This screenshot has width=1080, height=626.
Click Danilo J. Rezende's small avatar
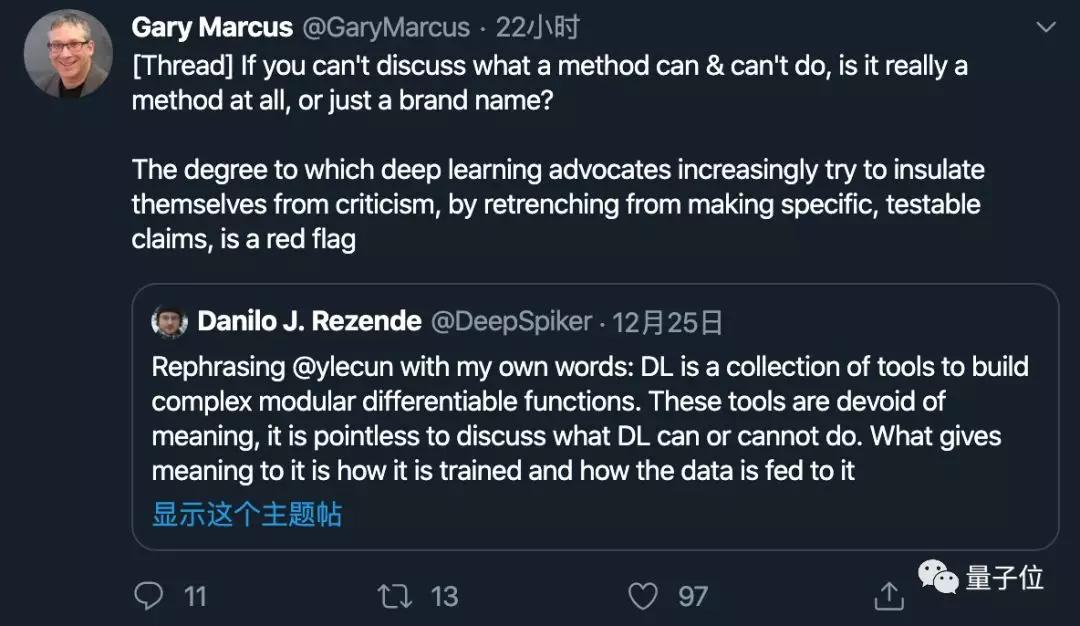pos(170,322)
